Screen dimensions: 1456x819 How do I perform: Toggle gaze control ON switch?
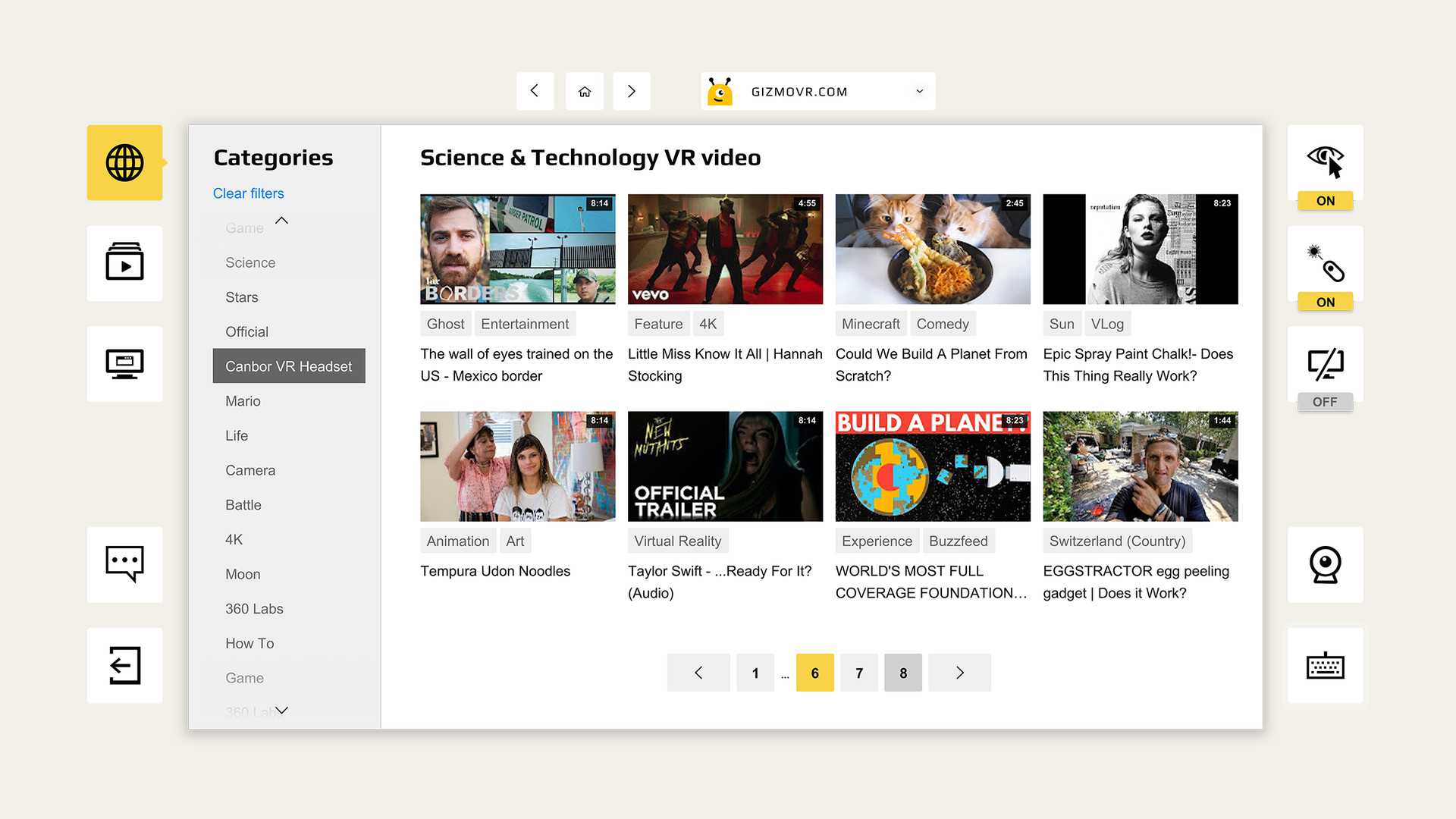click(1325, 201)
